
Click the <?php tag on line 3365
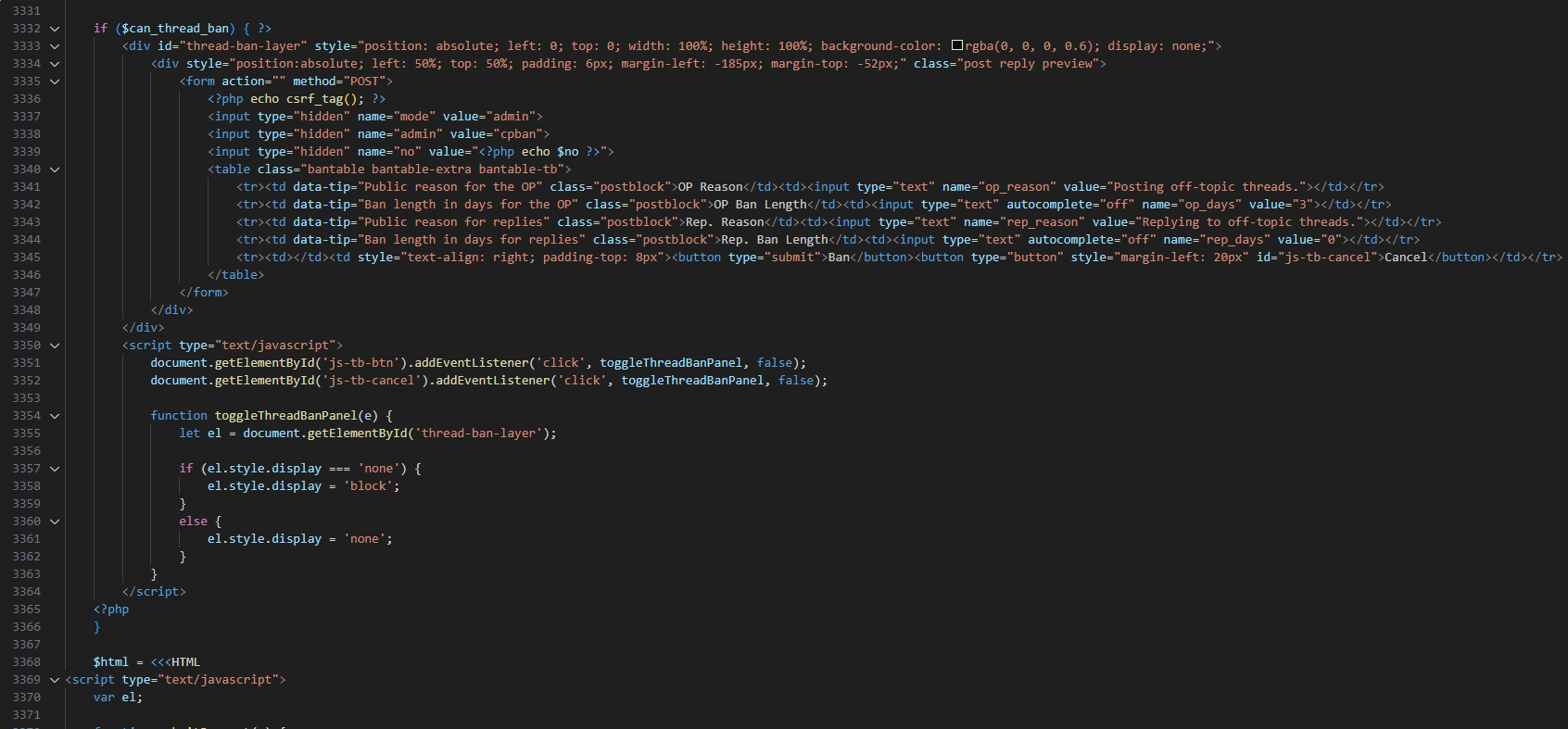pyautogui.click(x=111, y=610)
